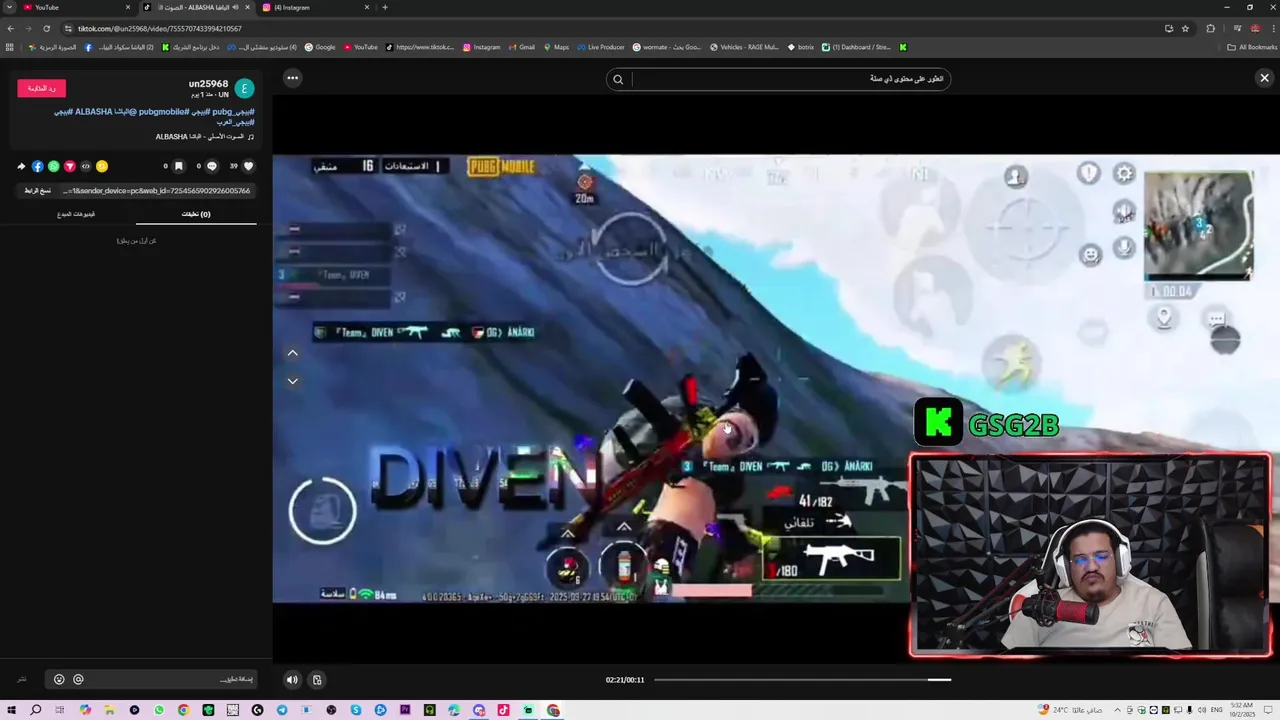Click the red send-to-friends share icon
Viewport: 1280px width, 720px height.
click(x=70, y=166)
